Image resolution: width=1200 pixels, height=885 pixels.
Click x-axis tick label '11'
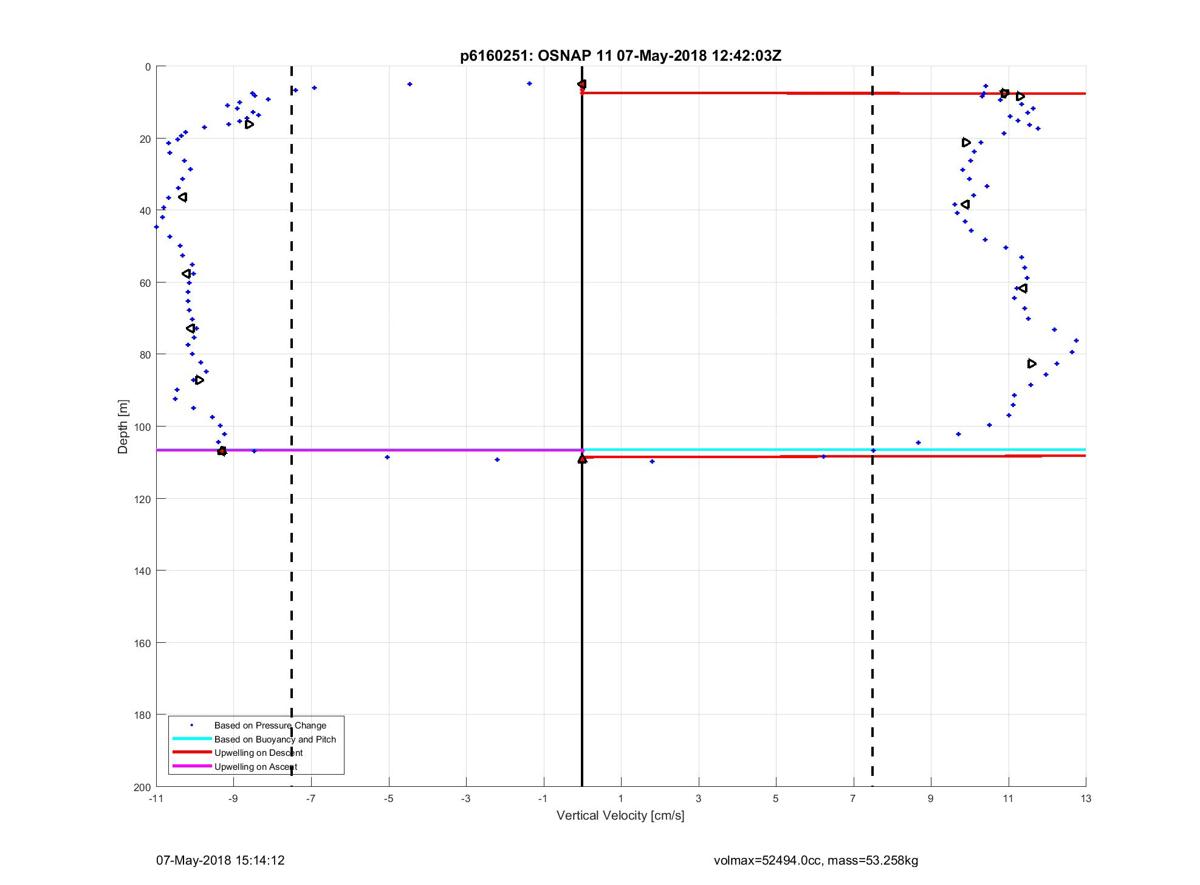click(1008, 799)
